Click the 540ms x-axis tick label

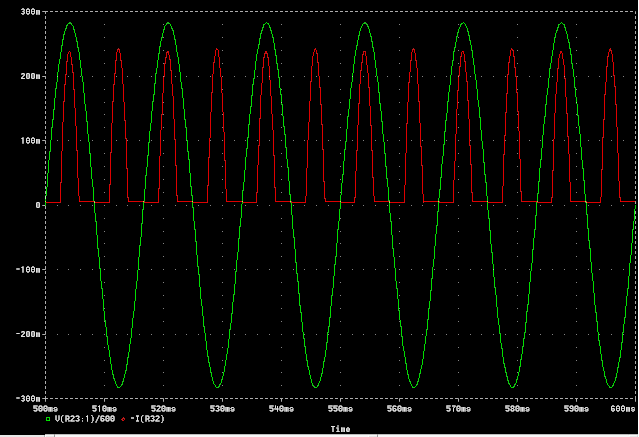coord(282,409)
